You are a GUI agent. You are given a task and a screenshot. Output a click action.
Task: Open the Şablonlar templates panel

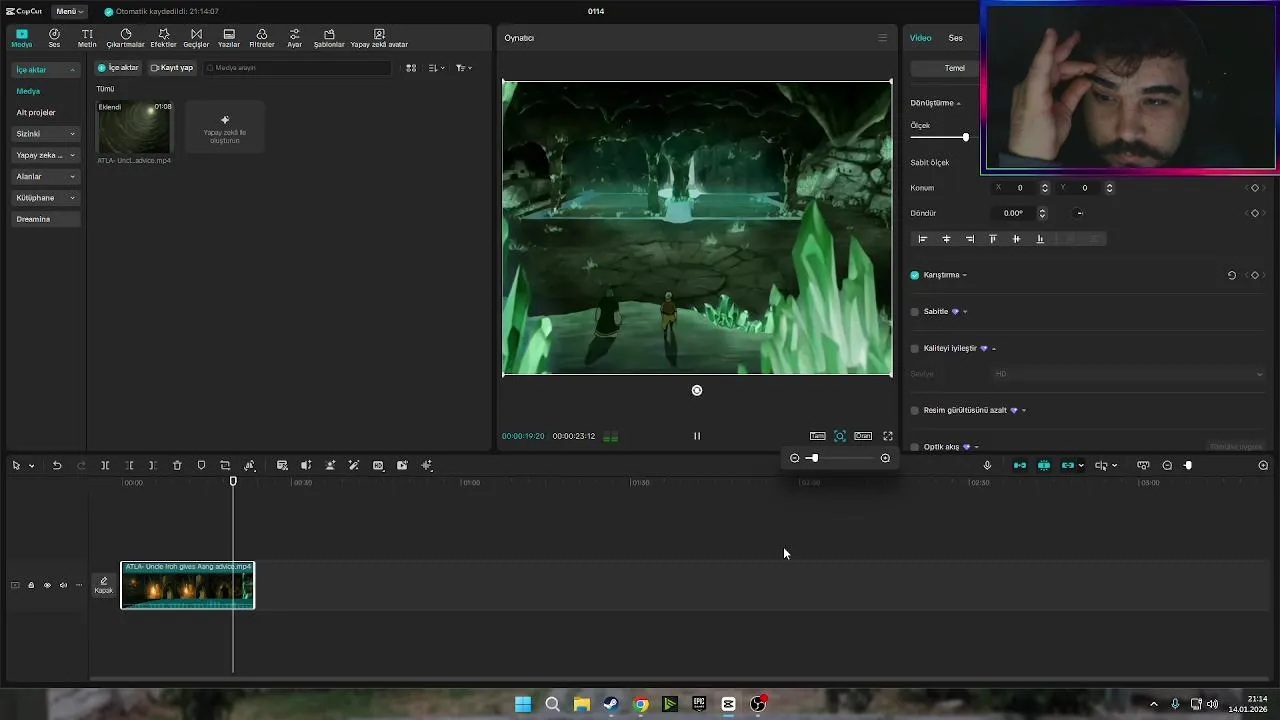329,38
